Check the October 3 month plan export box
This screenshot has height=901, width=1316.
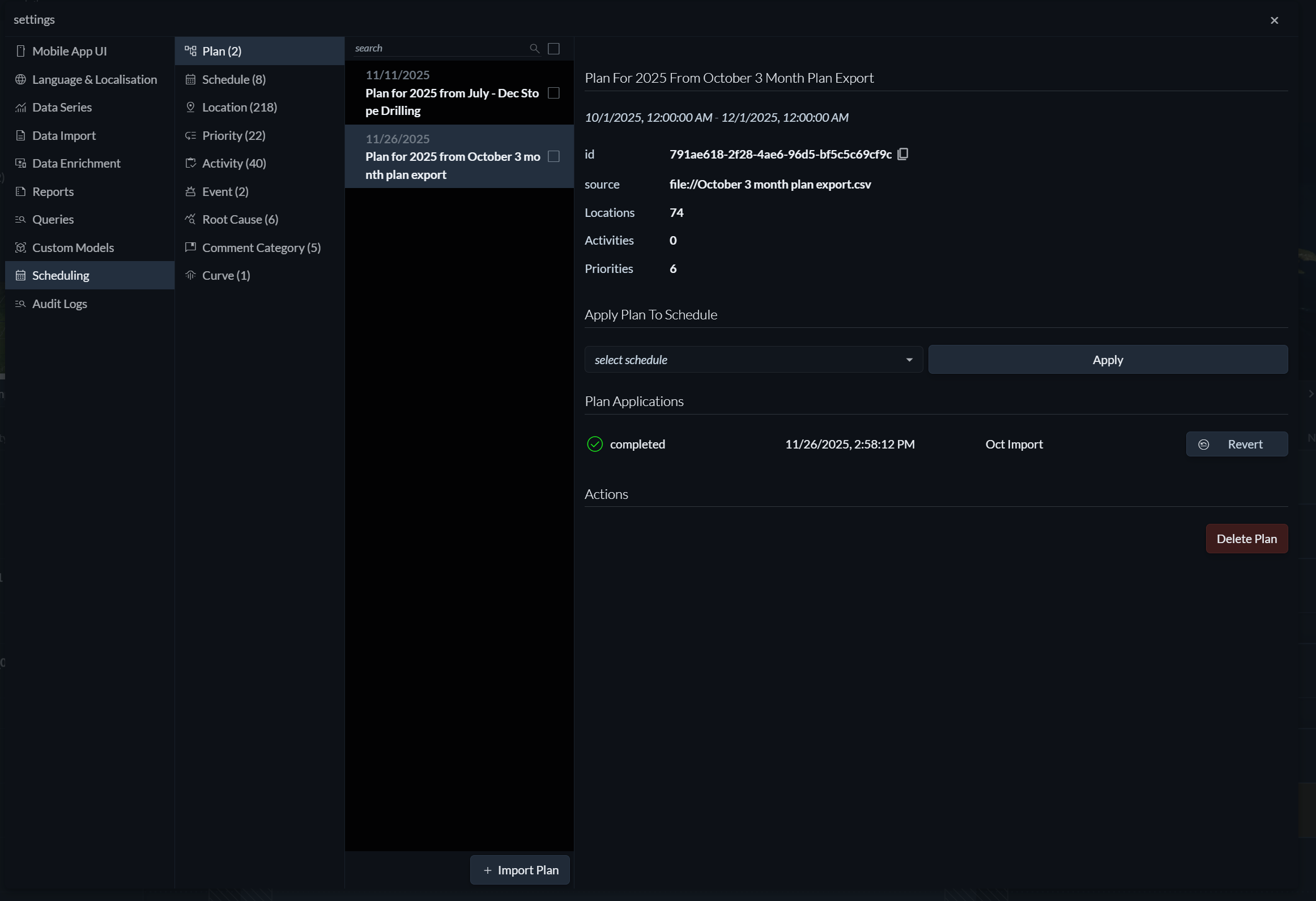point(554,156)
